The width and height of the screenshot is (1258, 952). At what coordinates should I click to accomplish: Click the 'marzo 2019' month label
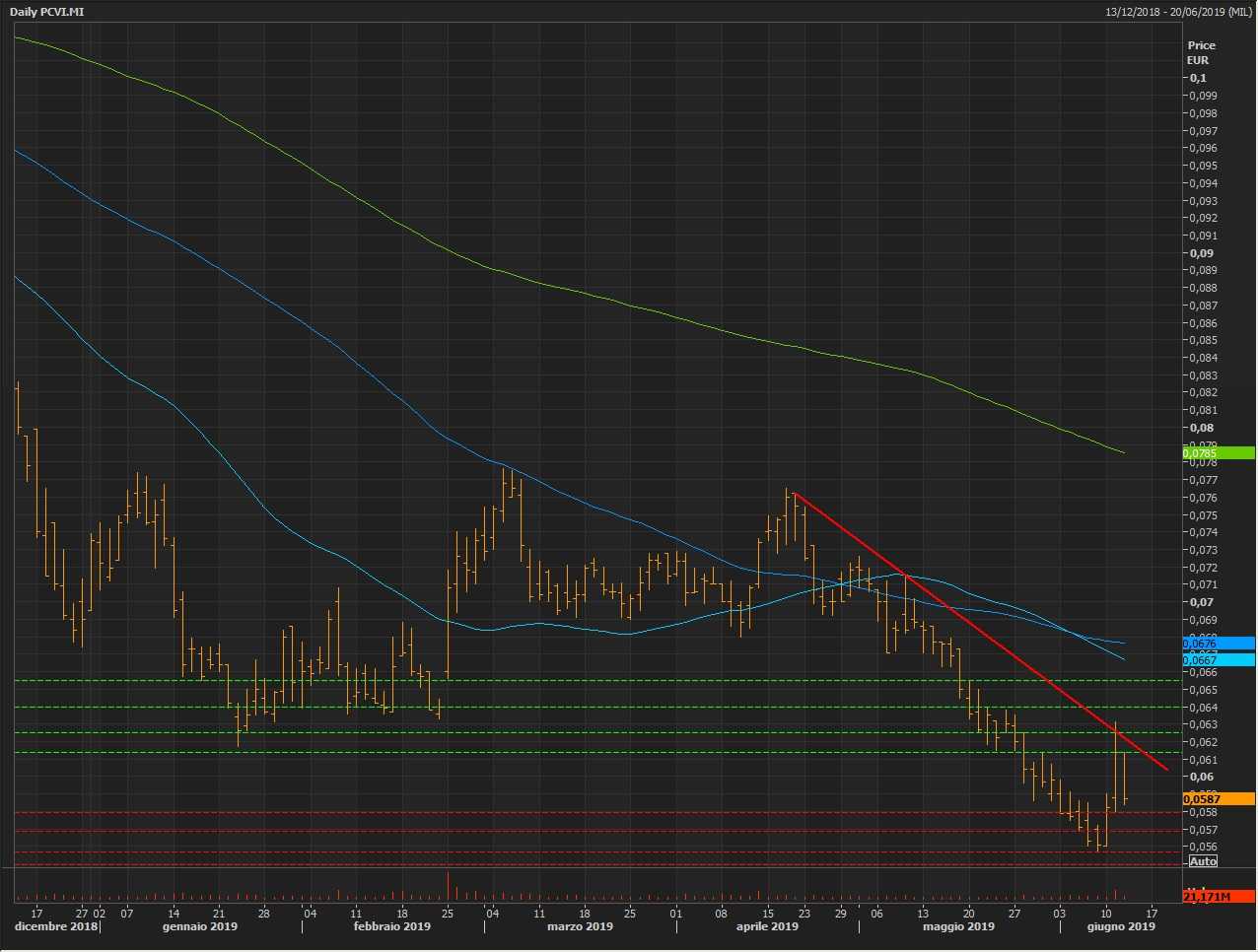click(x=580, y=926)
